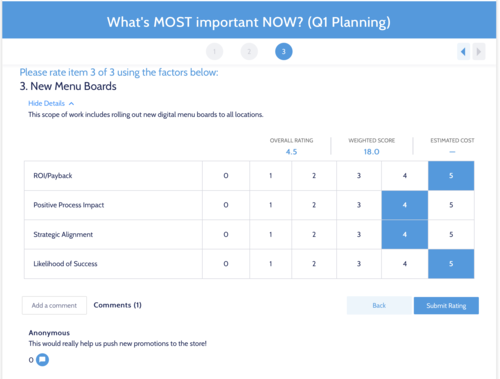Open the Comments (1) section
The height and width of the screenshot is (379, 500).
coord(117,305)
